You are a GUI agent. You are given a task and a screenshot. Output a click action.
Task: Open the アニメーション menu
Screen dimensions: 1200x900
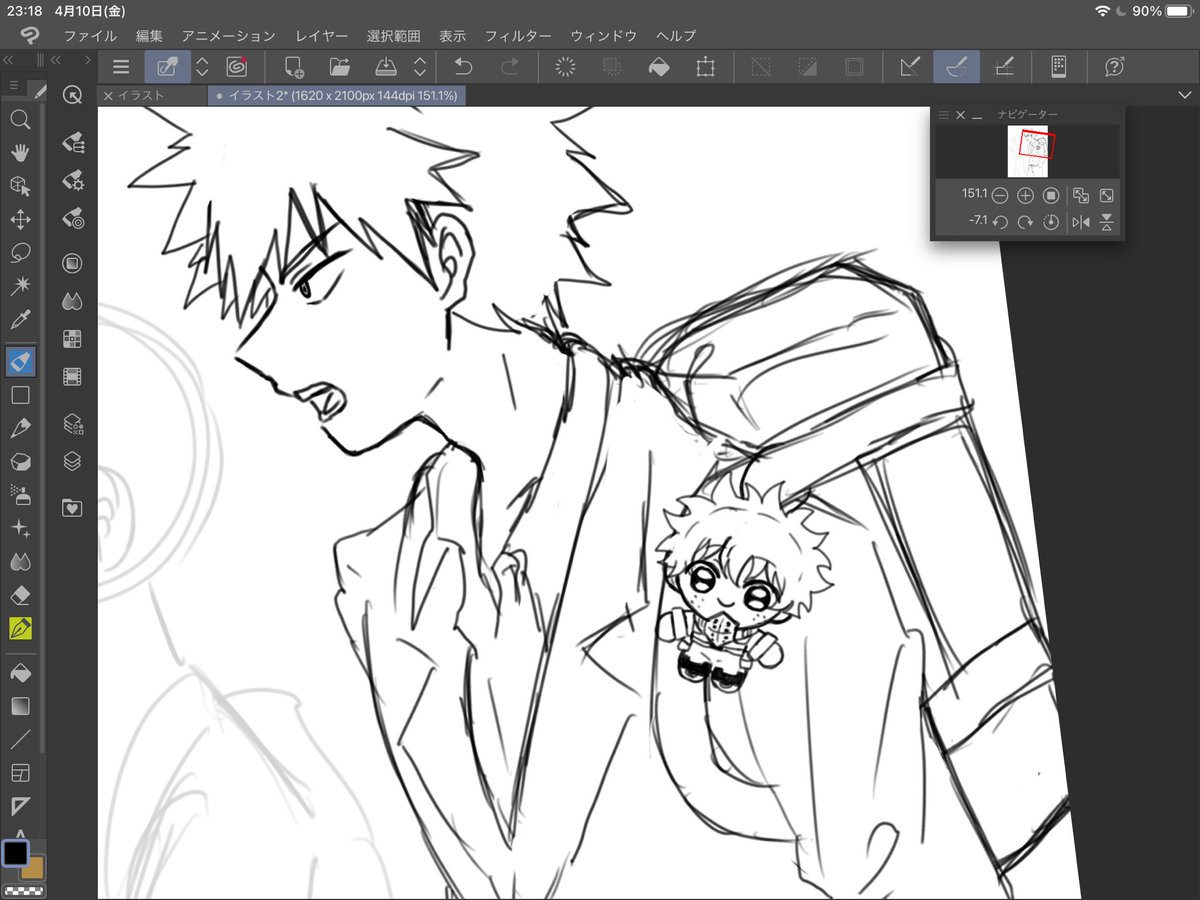click(228, 36)
